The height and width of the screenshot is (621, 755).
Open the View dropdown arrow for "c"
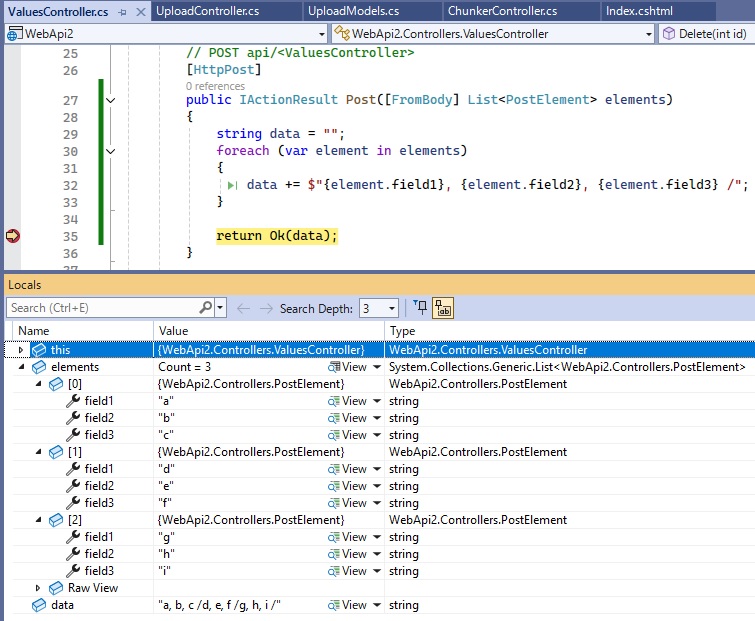377,435
